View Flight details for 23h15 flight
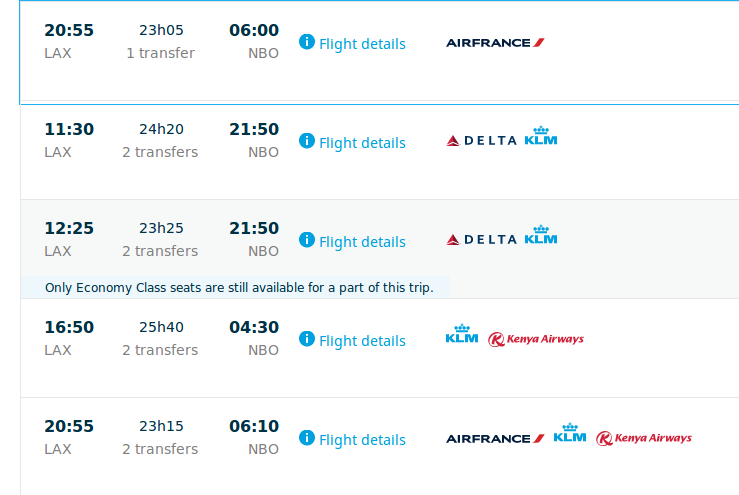The height and width of the screenshot is (495, 739). click(x=362, y=440)
